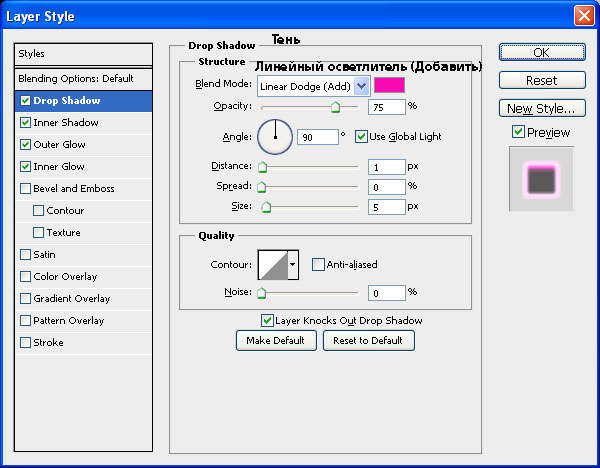Viewport: 600px width, 468px height.
Task: Focus the Noise percent input field
Action: [x=386, y=293]
